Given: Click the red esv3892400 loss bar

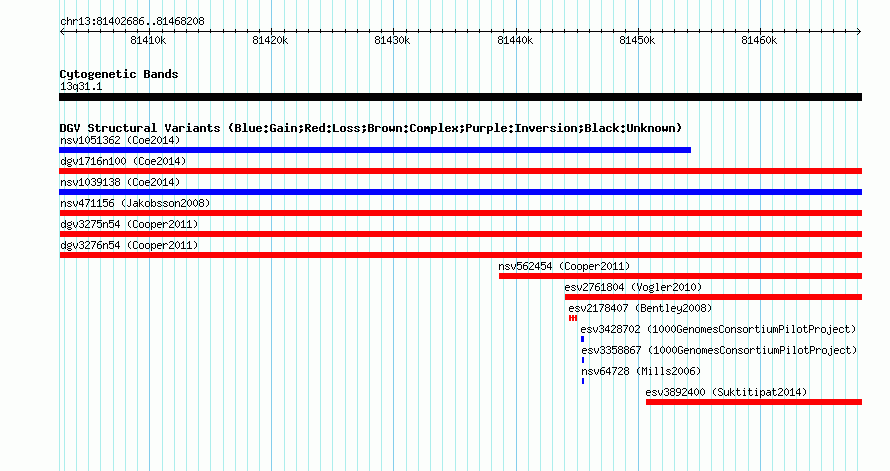Looking at the screenshot, I should (x=754, y=402).
